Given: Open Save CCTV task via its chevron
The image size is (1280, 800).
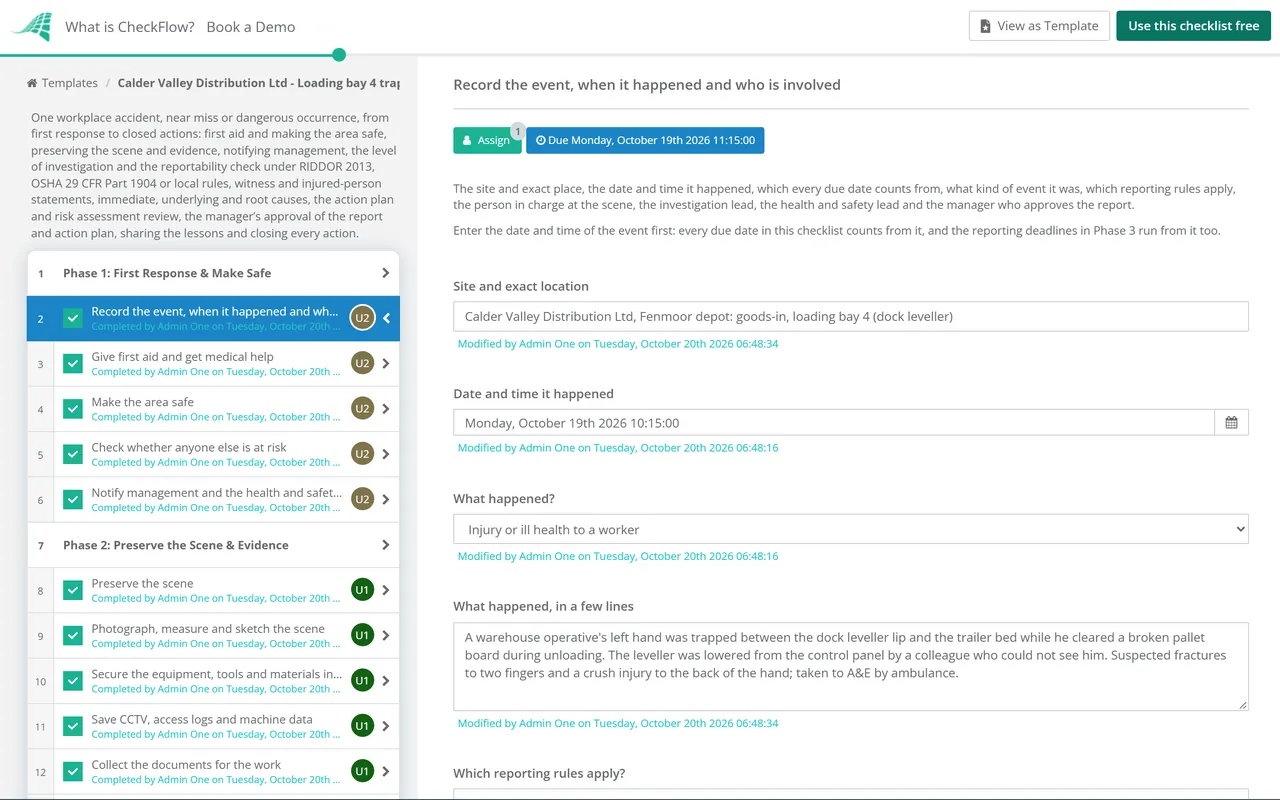Looking at the screenshot, I should pos(386,726).
